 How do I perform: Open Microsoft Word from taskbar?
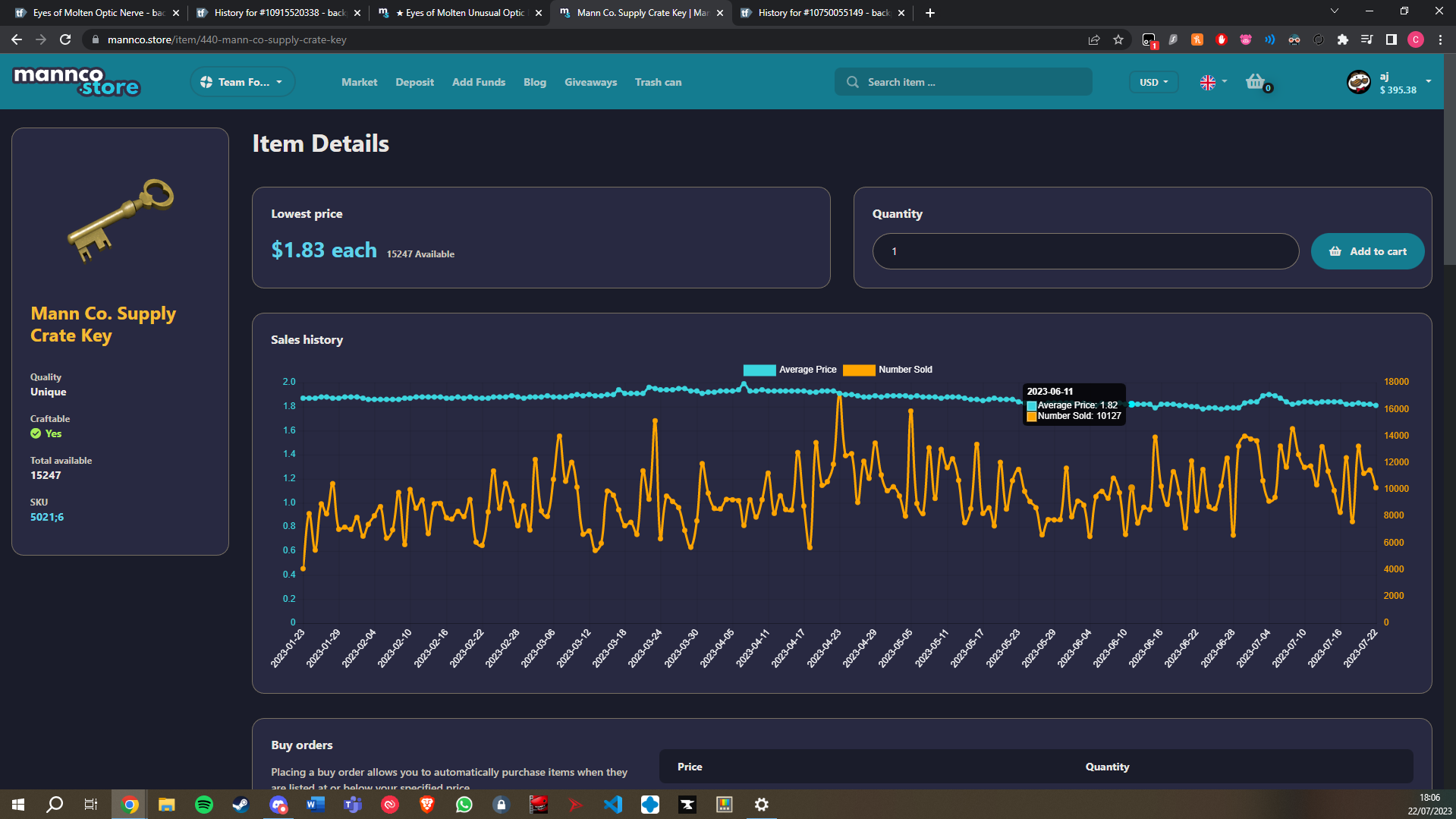[316, 805]
